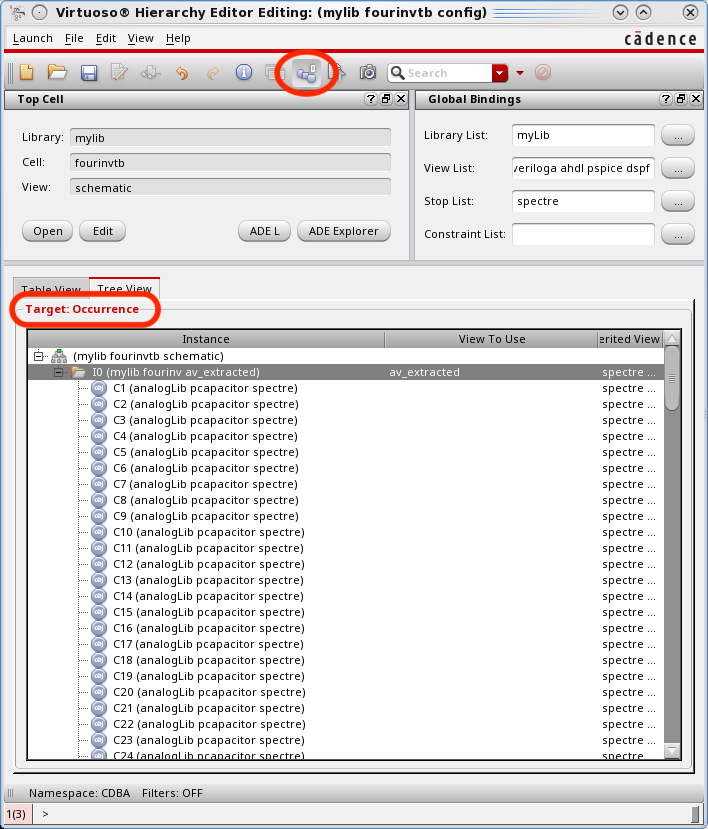Image resolution: width=708 pixels, height=829 pixels.
Task: Click the blue information icon in toolbar
Action: coord(243,73)
